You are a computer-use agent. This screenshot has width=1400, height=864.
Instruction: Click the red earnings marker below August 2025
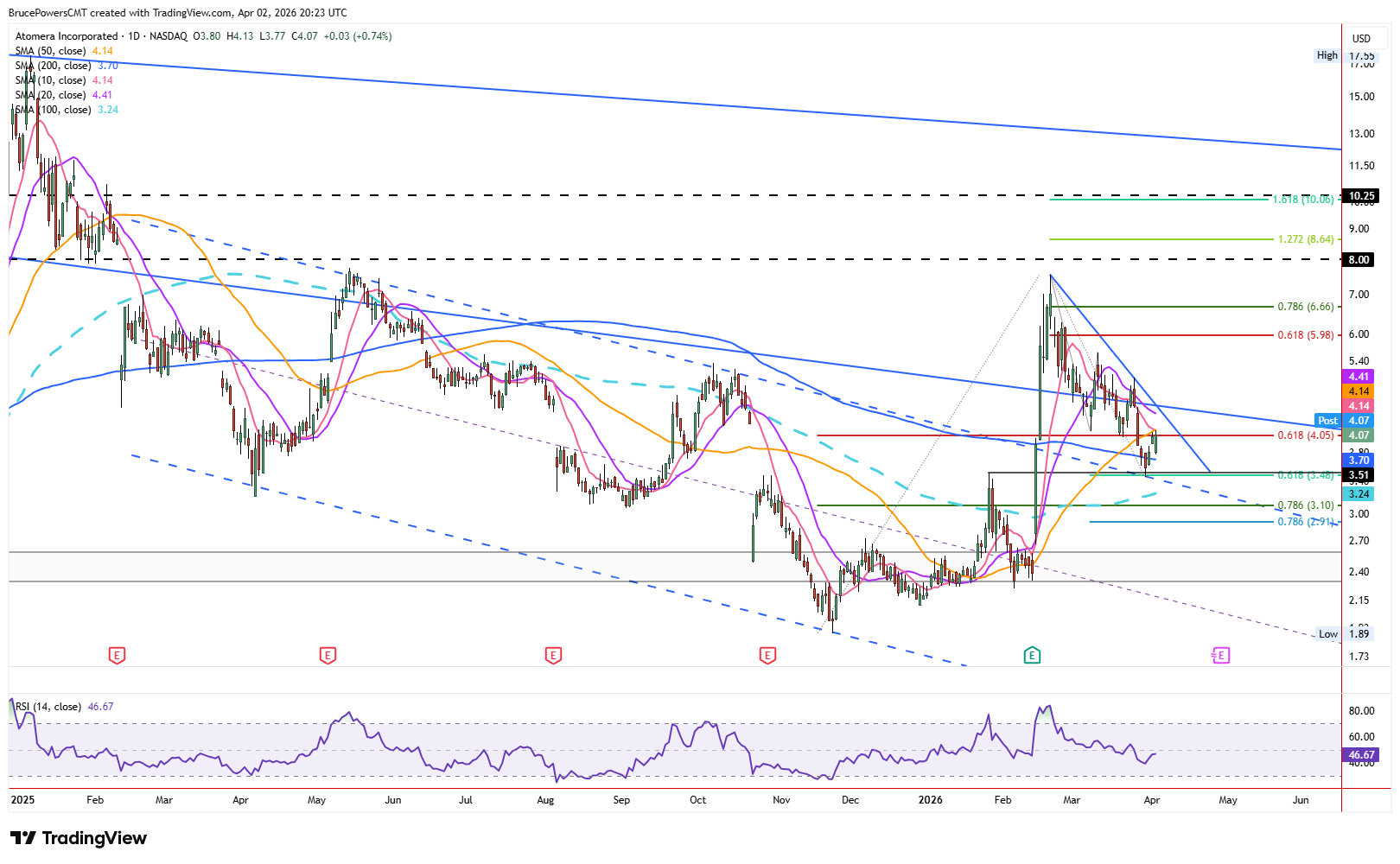[x=554, y=656]
